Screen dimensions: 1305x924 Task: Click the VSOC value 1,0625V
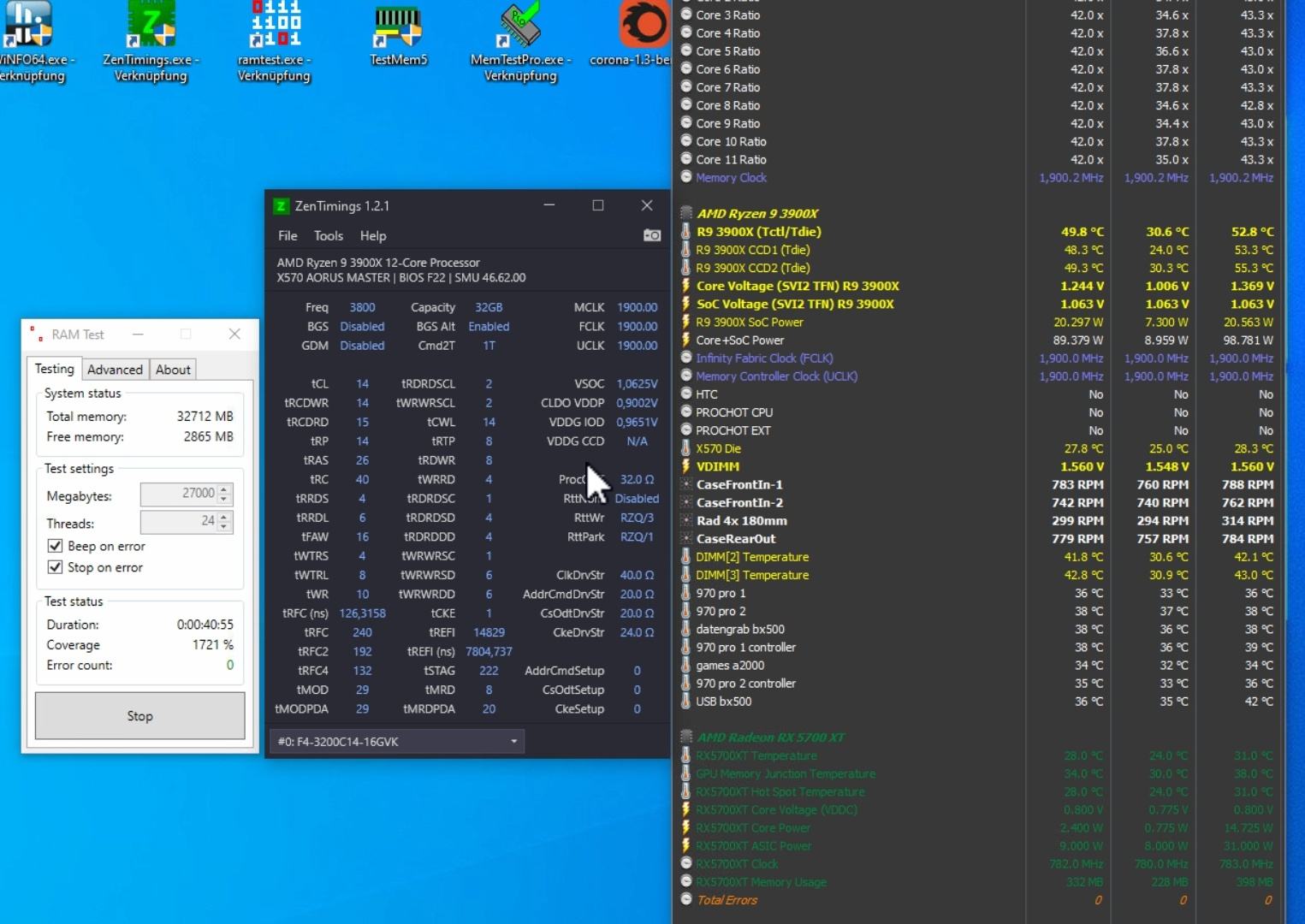coord(637,383)
